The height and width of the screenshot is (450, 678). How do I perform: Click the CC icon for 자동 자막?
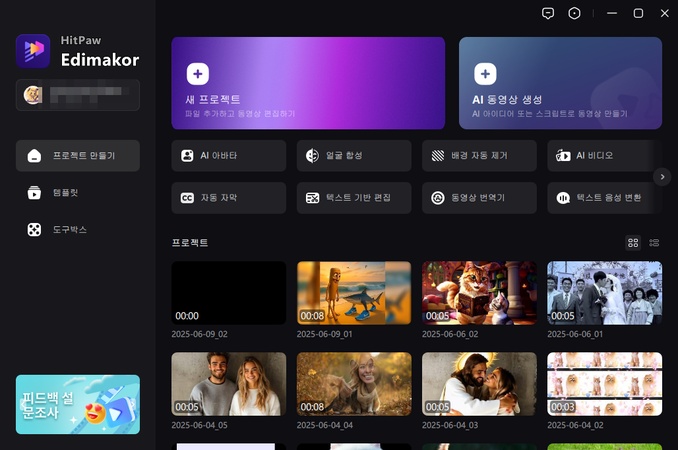pos(187,198)
